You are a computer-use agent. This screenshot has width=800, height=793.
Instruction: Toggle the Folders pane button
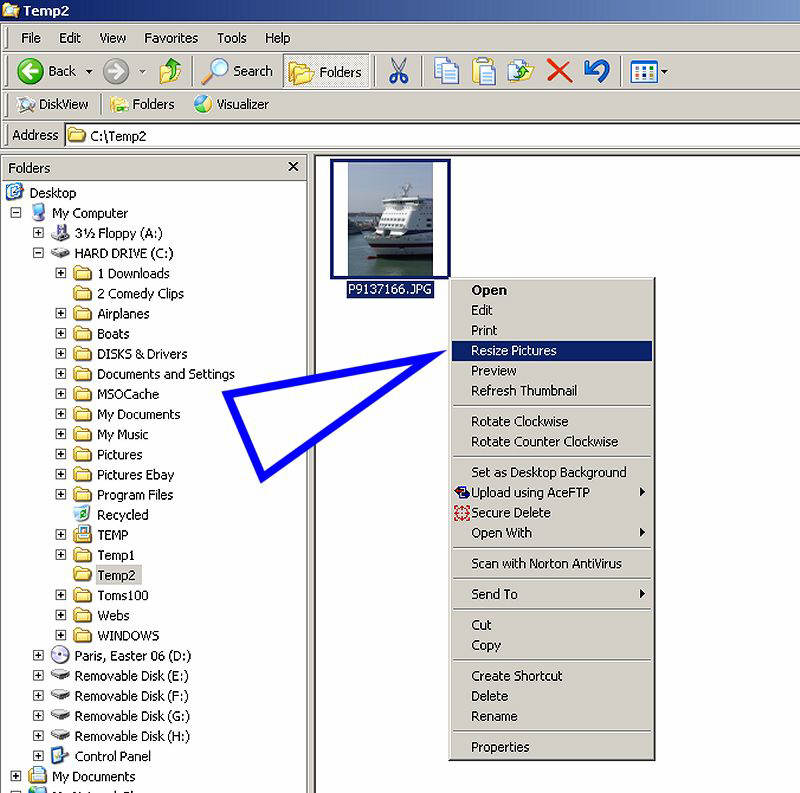point(326,72)
